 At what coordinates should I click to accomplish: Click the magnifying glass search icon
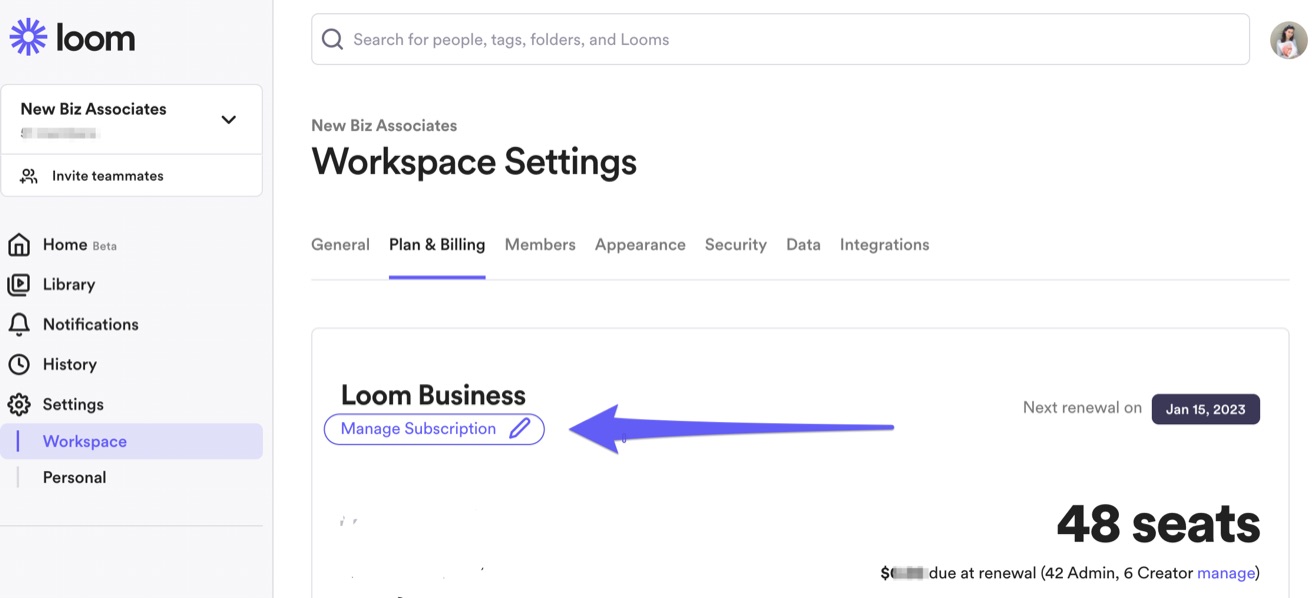(x=333, y=40)
